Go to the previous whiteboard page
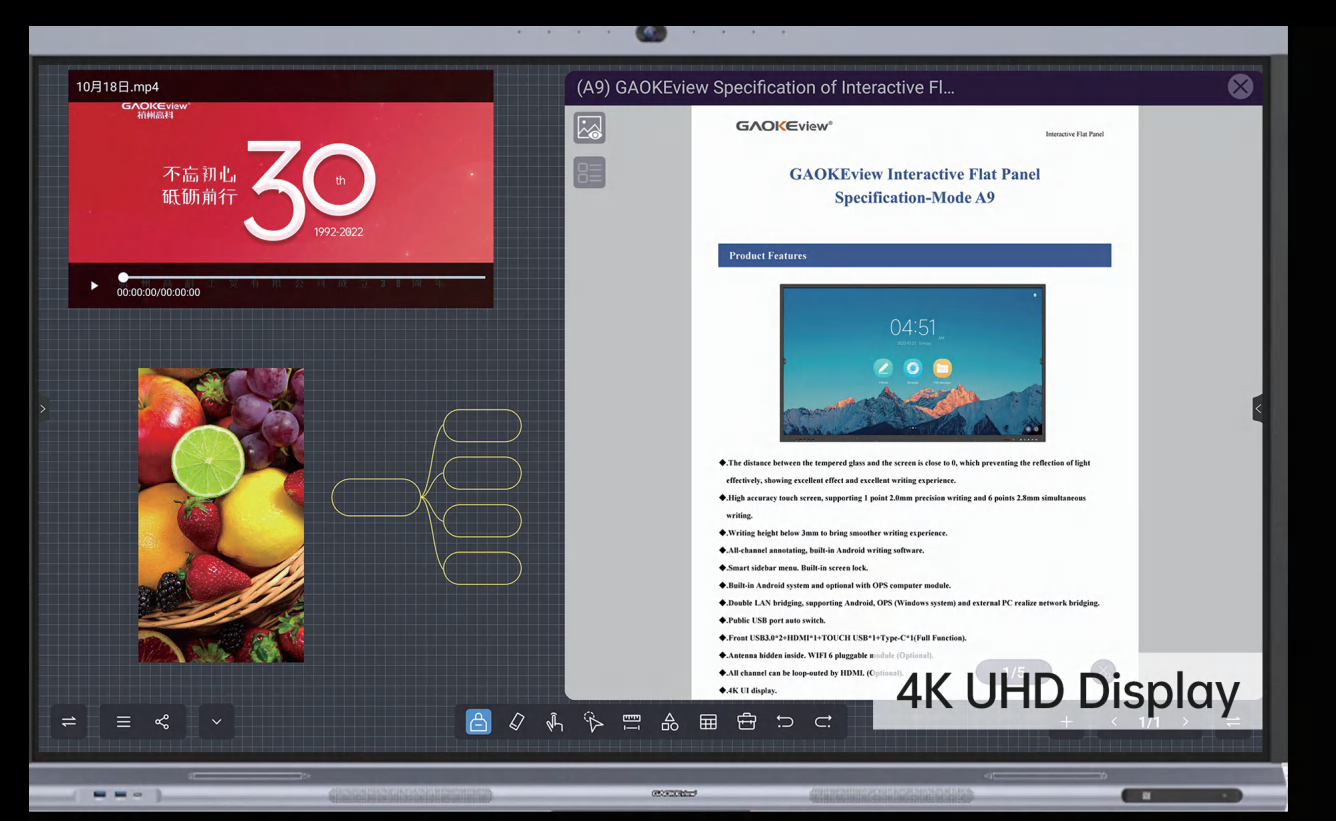Screen dimensions: 1336x821 [x=1114, y=722]
